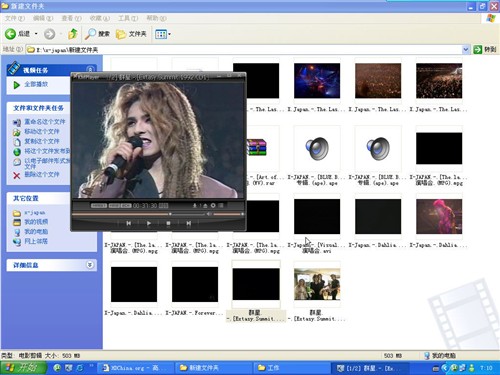Click the 全部播放 play all link
Viewport: 500px width, 375px height.
point(36,84)
